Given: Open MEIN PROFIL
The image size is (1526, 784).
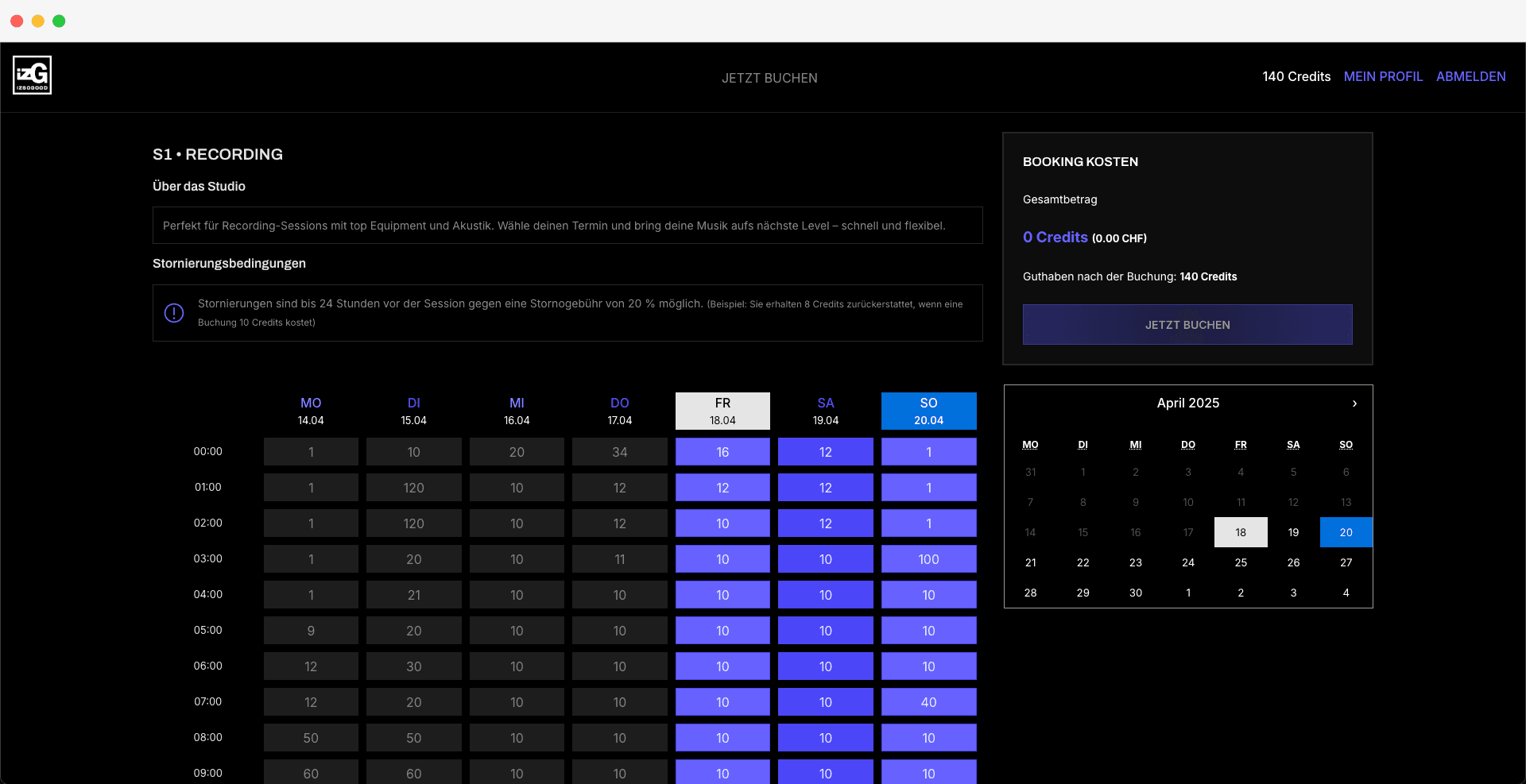Looking at the screenshot, I should tap(1383, 76).
